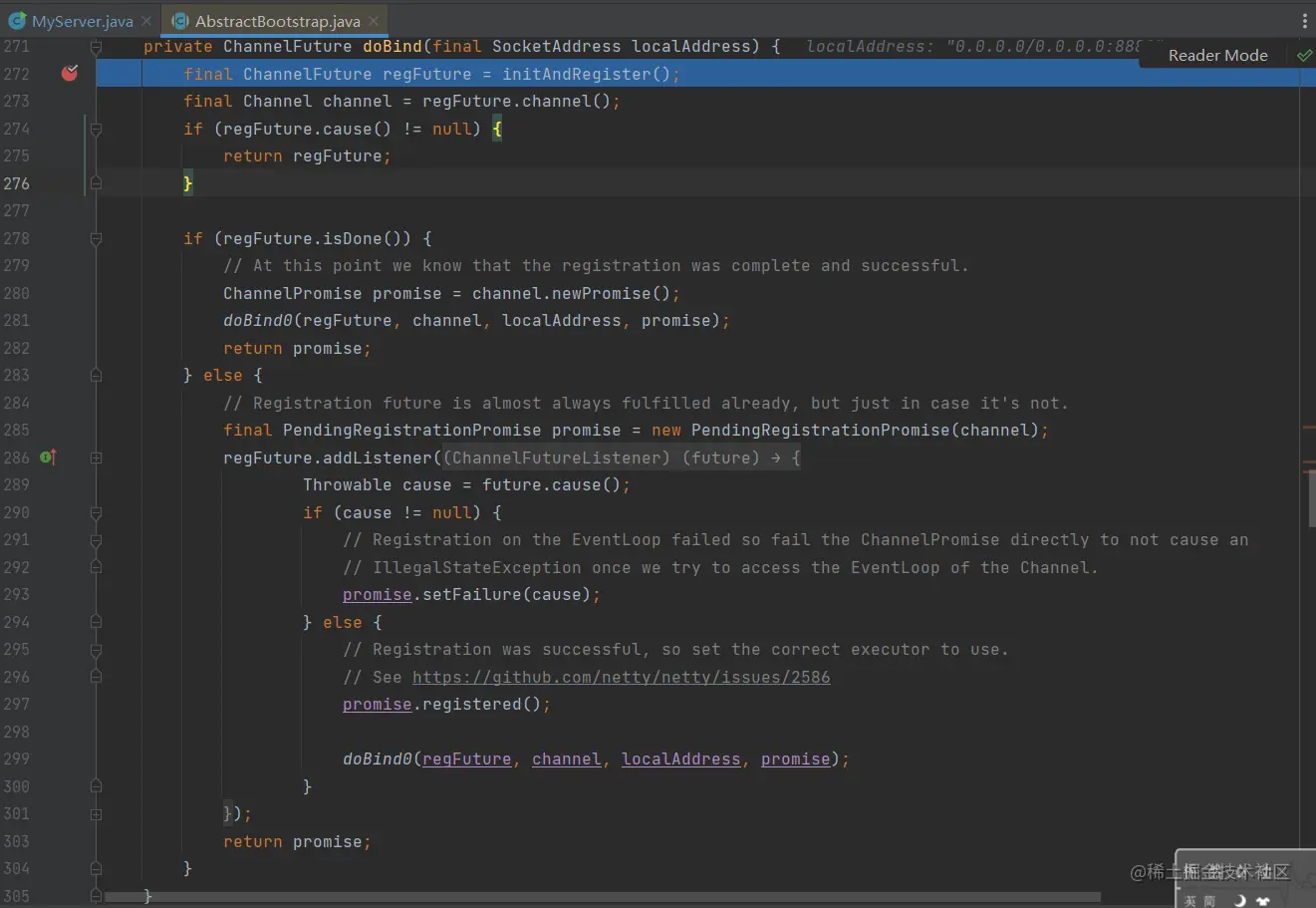Open the netty issues 2586 GitHub link
The image size is (1316, 908).
(x=621, y=677)
